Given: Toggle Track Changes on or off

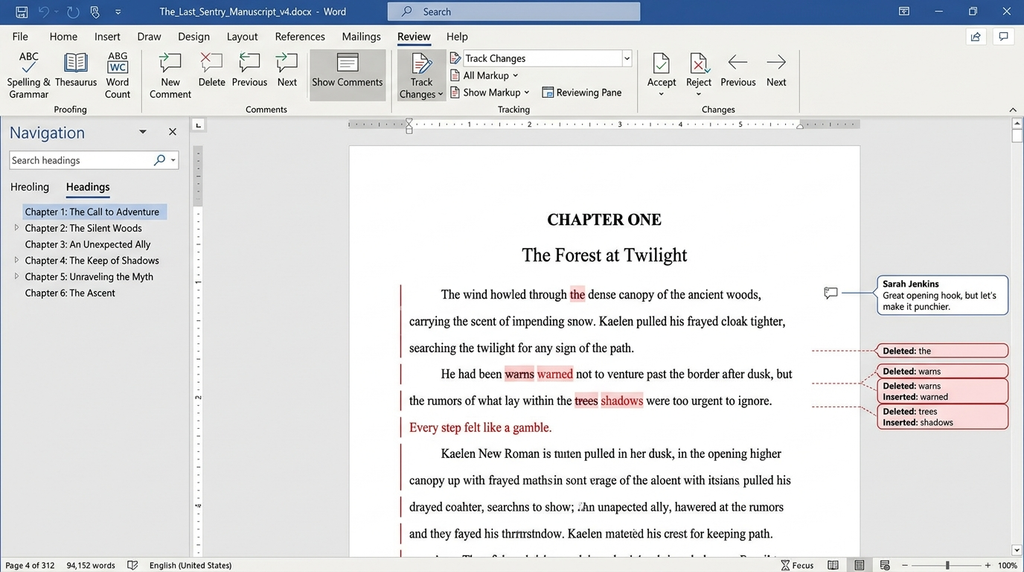Looking at the screenshot, I should coord(421,69).
